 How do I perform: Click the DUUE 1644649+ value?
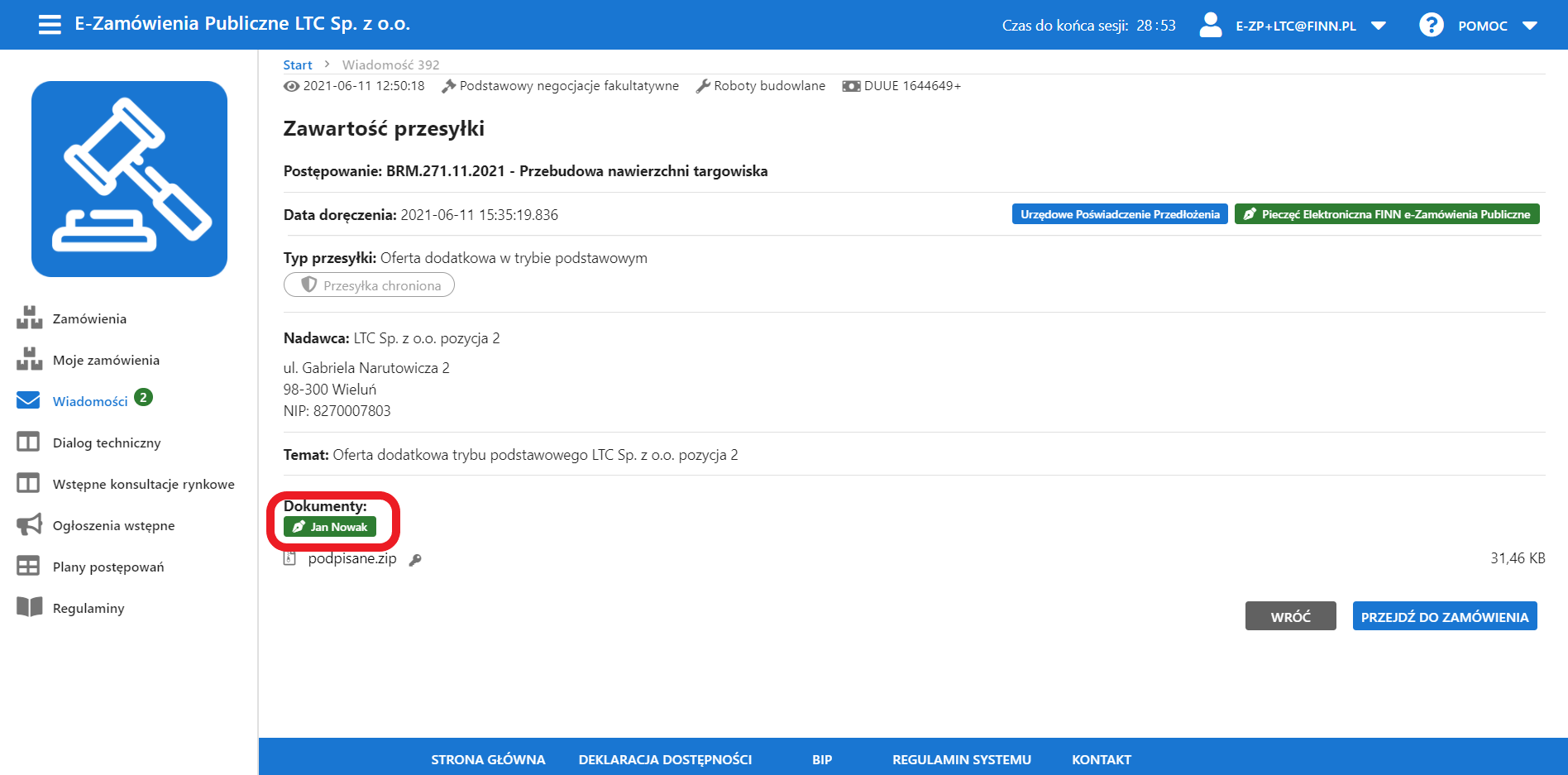[912, 86]
